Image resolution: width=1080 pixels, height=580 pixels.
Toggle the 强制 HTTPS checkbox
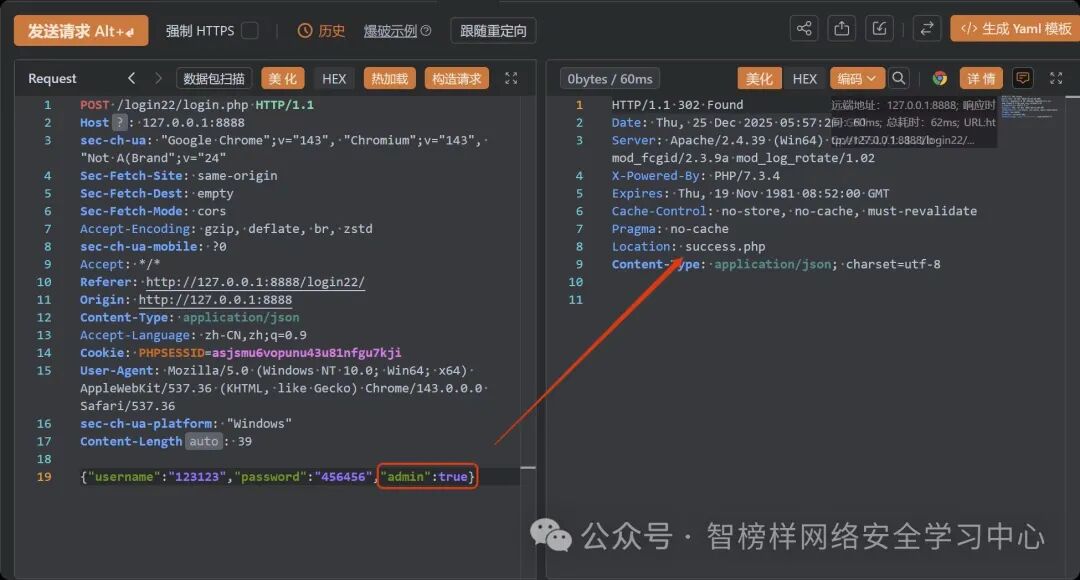[250, 30]
